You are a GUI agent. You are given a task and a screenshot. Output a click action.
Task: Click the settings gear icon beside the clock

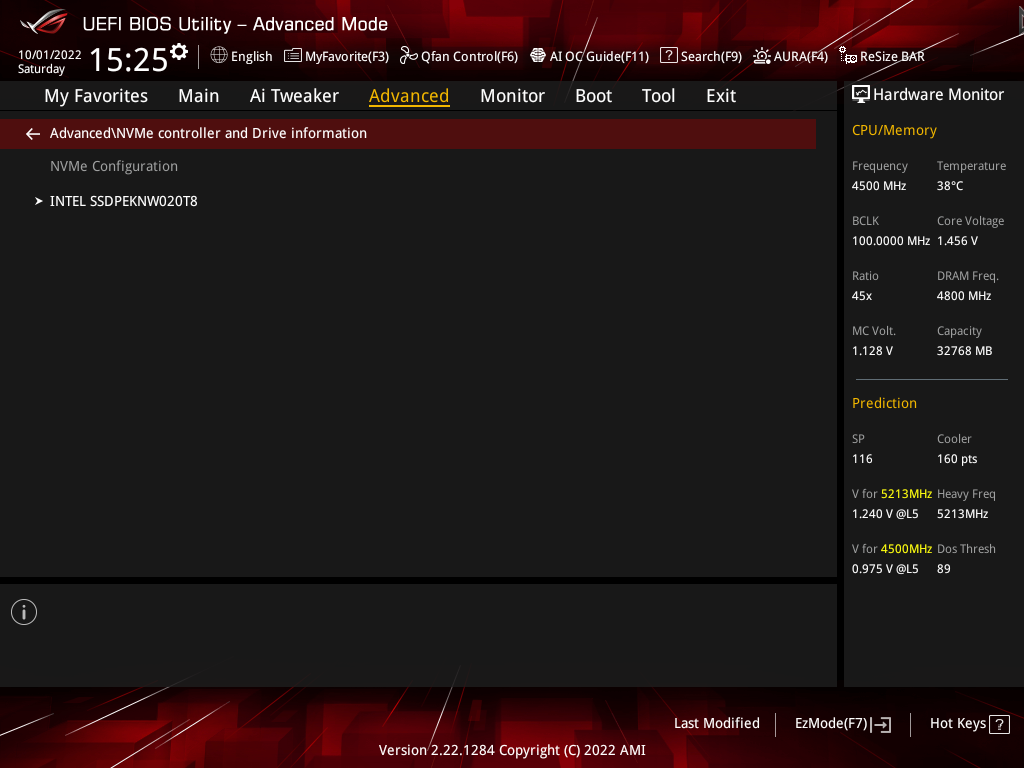click(x=179, y=51)
